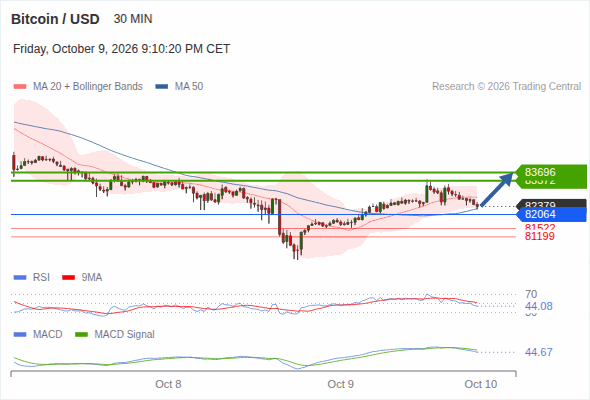Click the blue RSI legend swatch
Viewport: 590px width, 400px height.
point(20,278)
